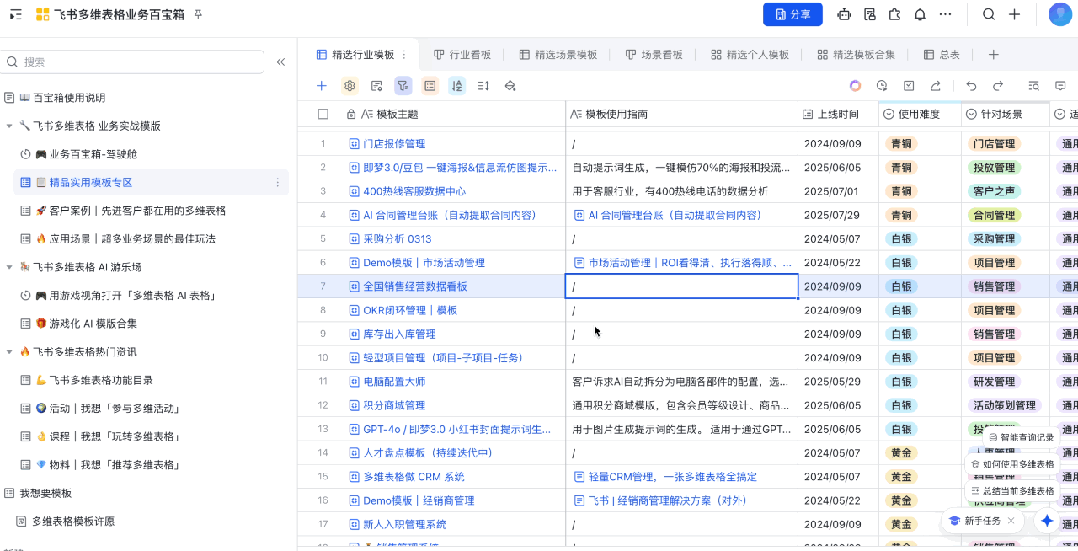
Task: Pin the document with the pin icon
Action: [x=197, y=14]
